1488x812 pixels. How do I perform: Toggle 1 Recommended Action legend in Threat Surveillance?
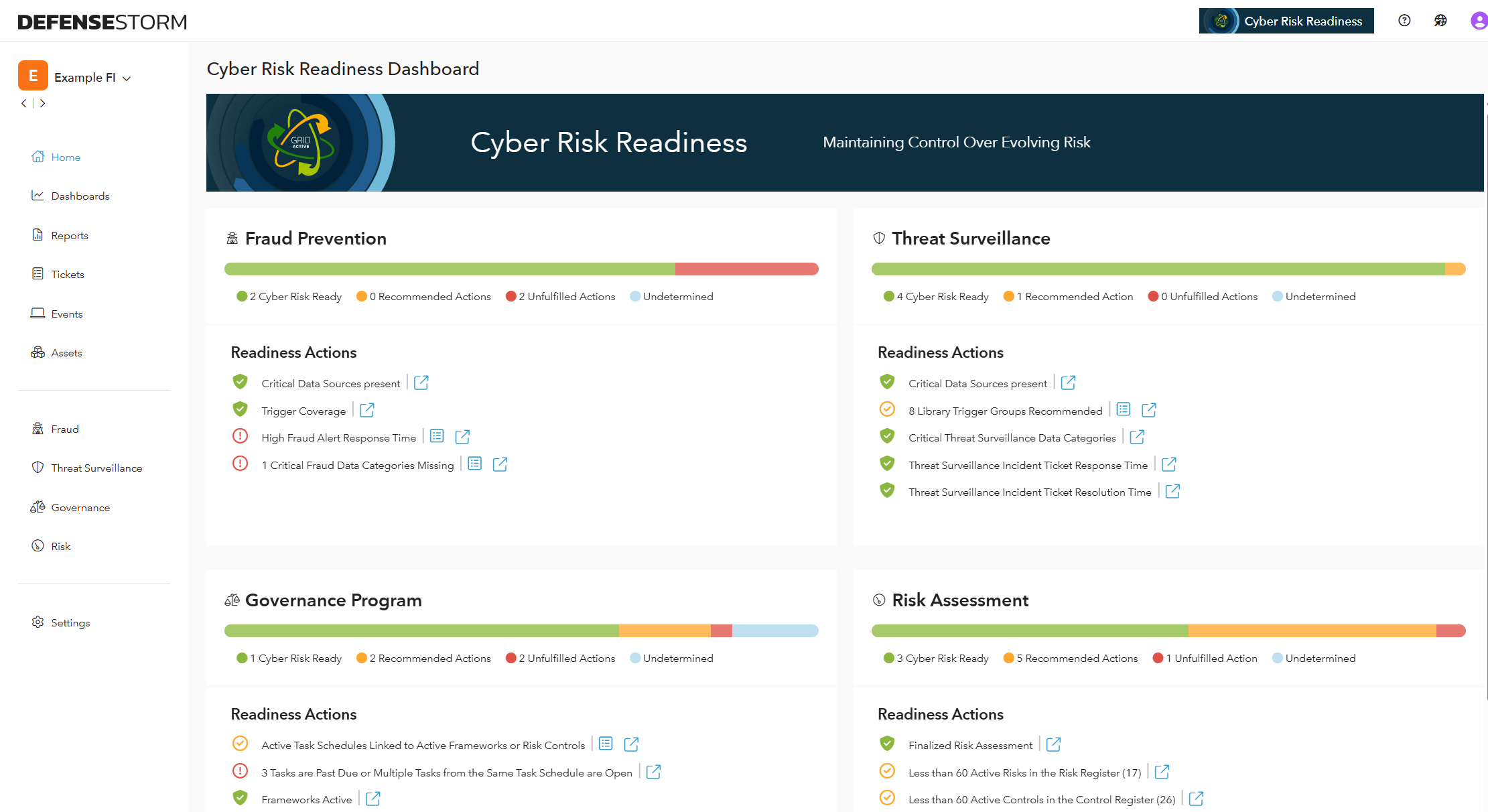tap(1068, 296)
